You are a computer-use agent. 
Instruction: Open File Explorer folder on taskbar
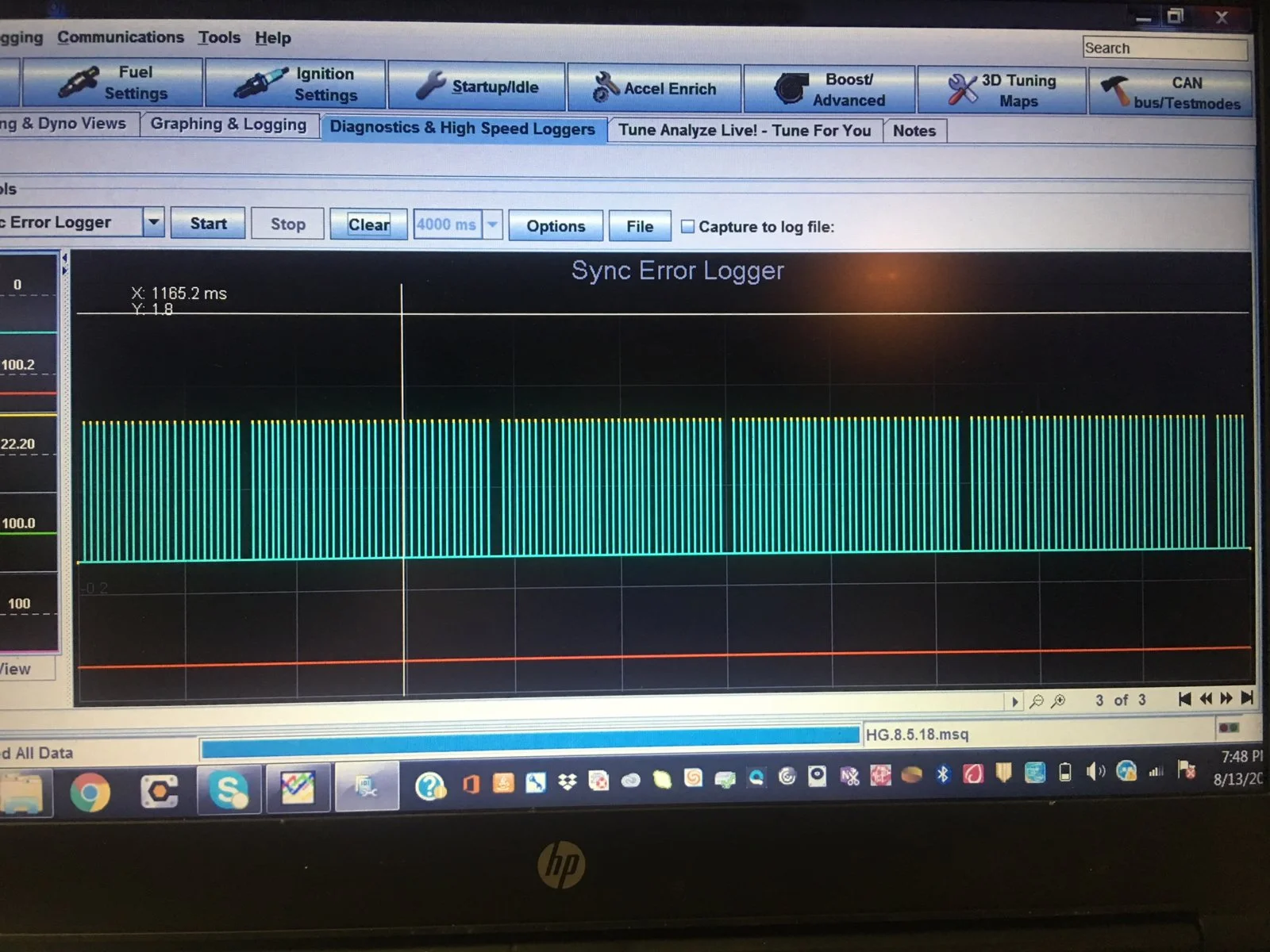pyautogui.click(x=22, y=795)
